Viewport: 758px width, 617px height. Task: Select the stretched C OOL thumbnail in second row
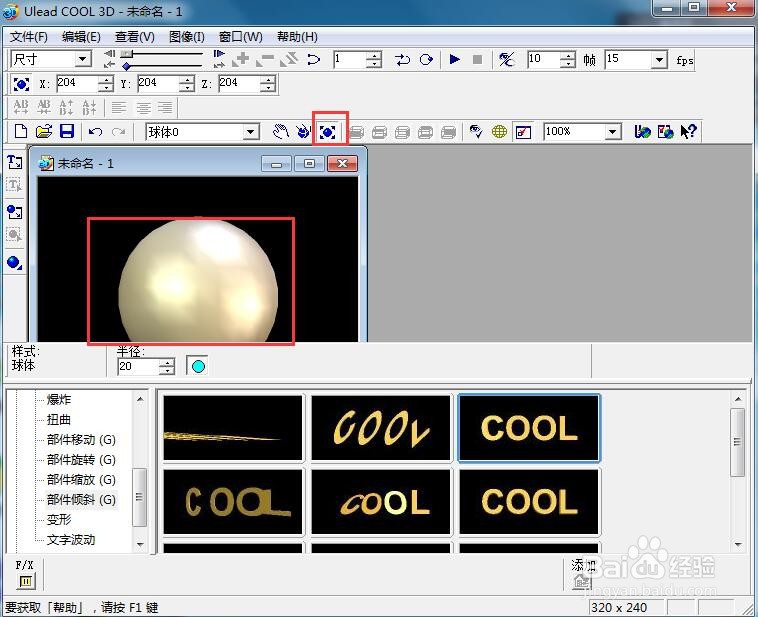click(233, 502)
